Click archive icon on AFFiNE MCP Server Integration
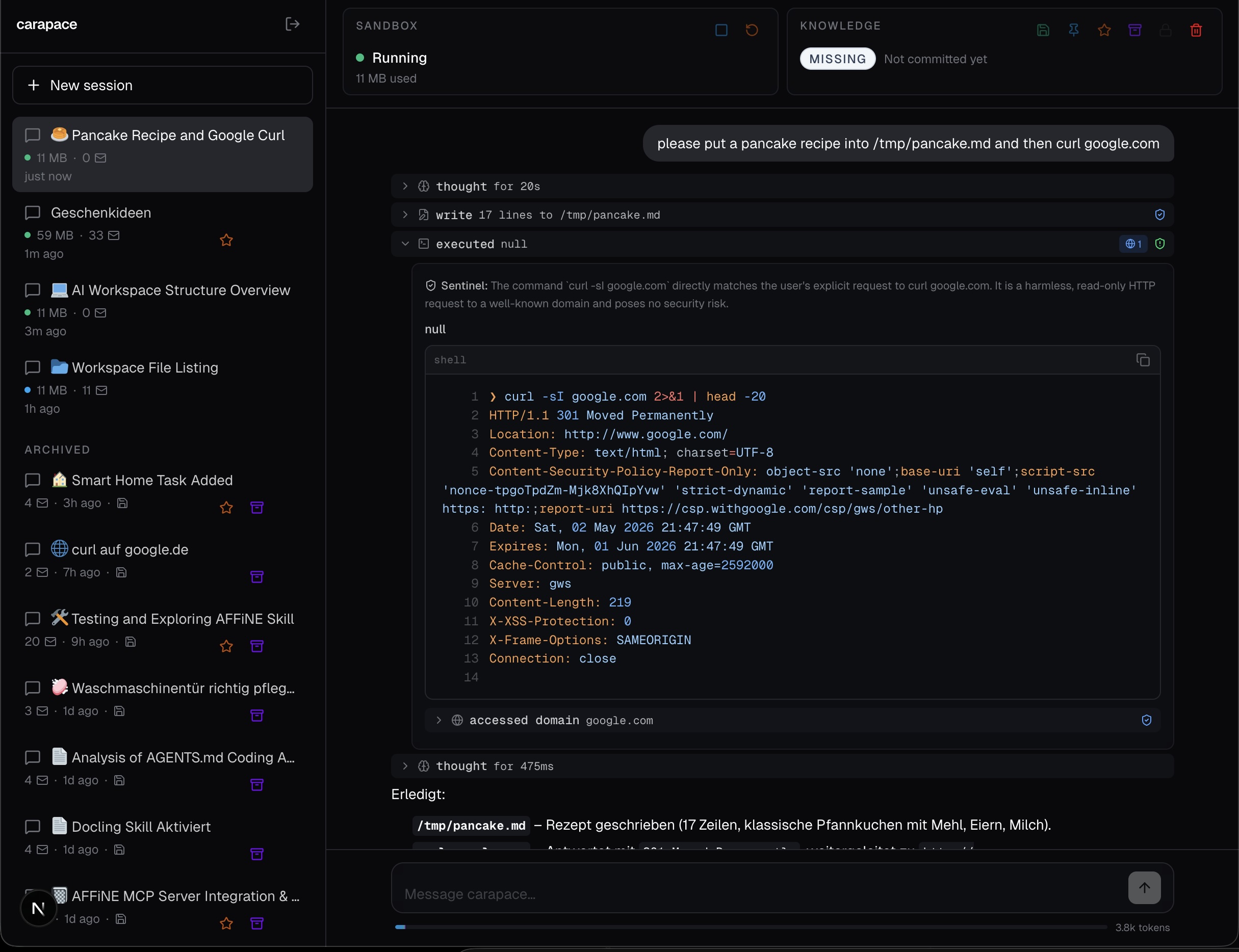 (x=257, y=923)
